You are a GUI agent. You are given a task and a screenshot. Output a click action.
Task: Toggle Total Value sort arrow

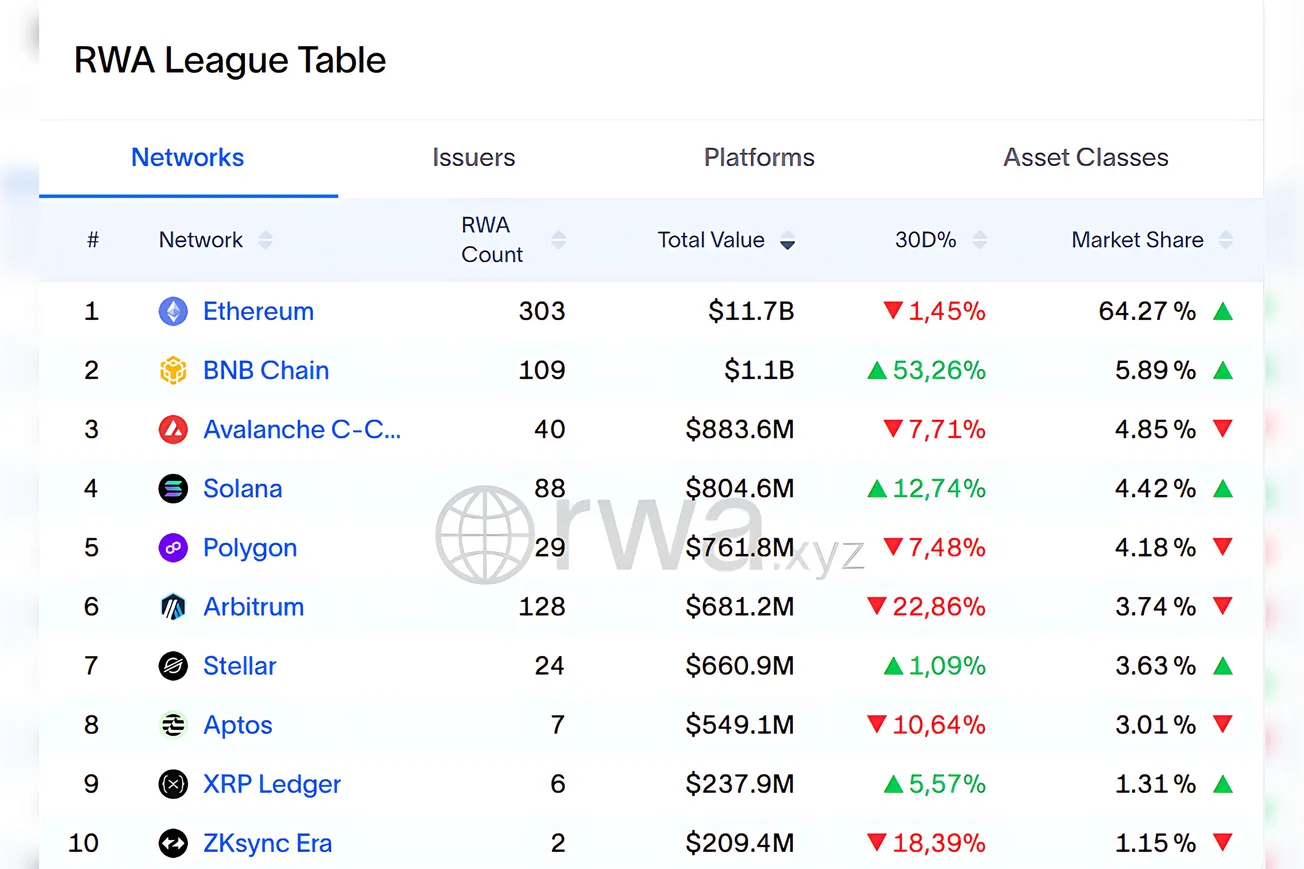pyautogui.click(x=788, y=240)
